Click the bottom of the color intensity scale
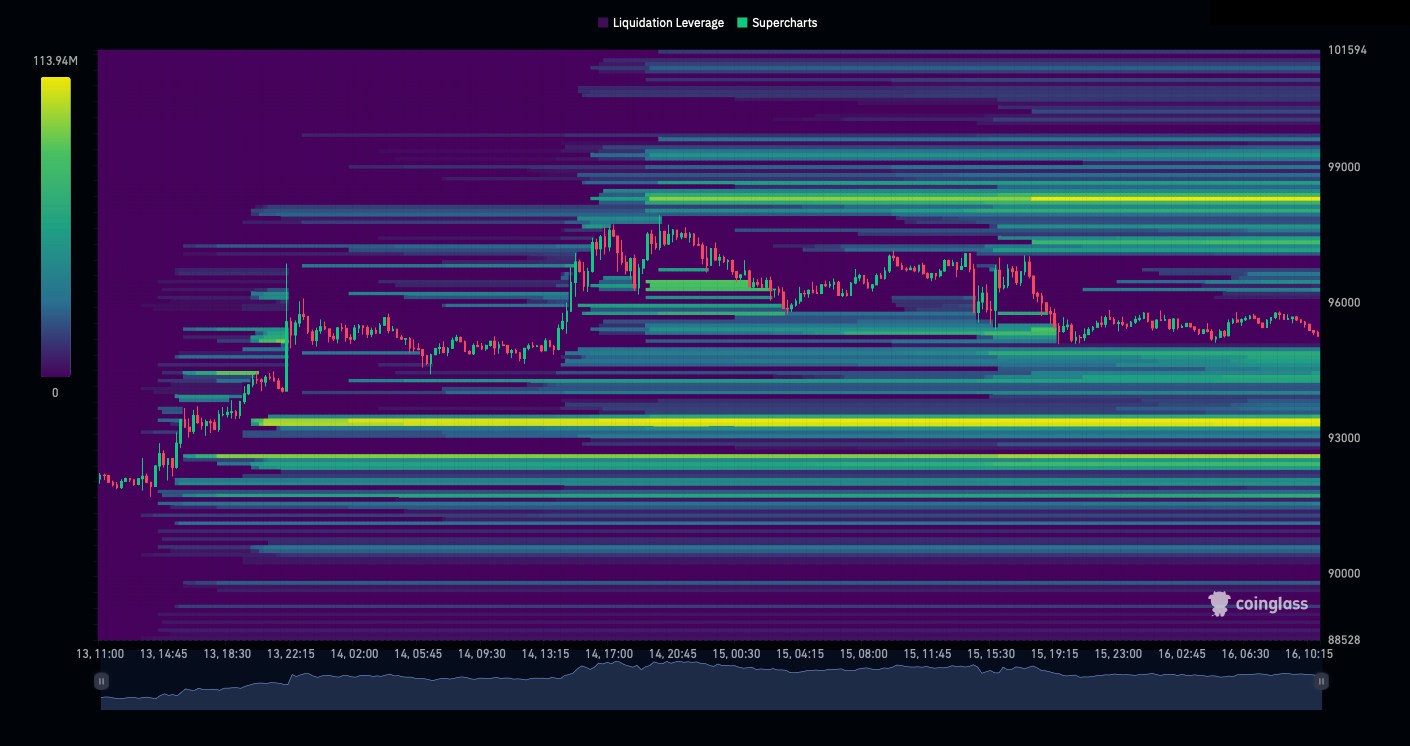 pos(55,373)
